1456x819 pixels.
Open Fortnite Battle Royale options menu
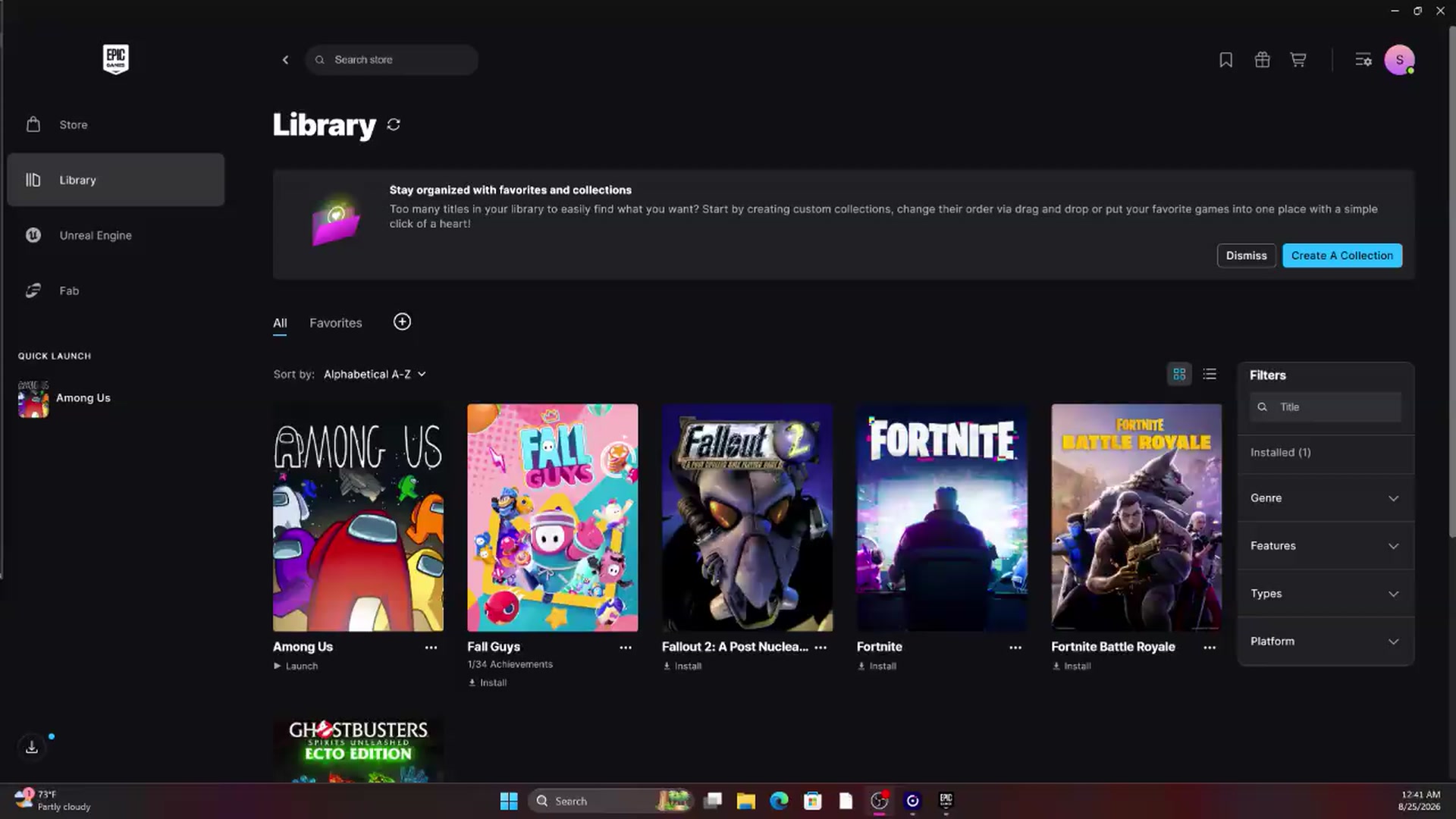1210,648
